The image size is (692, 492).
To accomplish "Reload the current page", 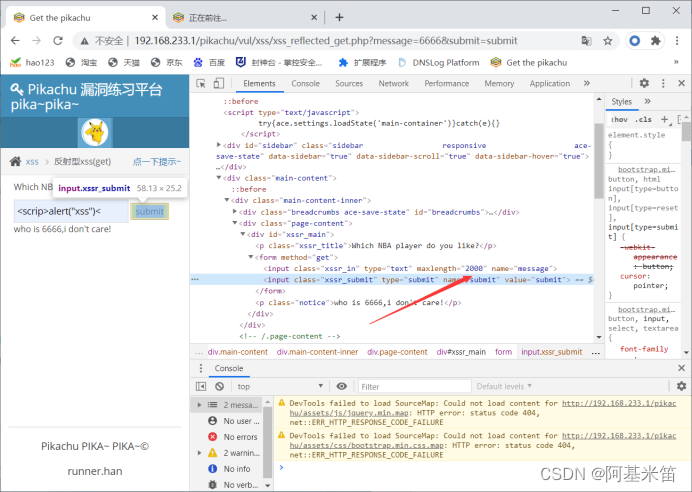I will pyautogui.click(x=58, y=41).
